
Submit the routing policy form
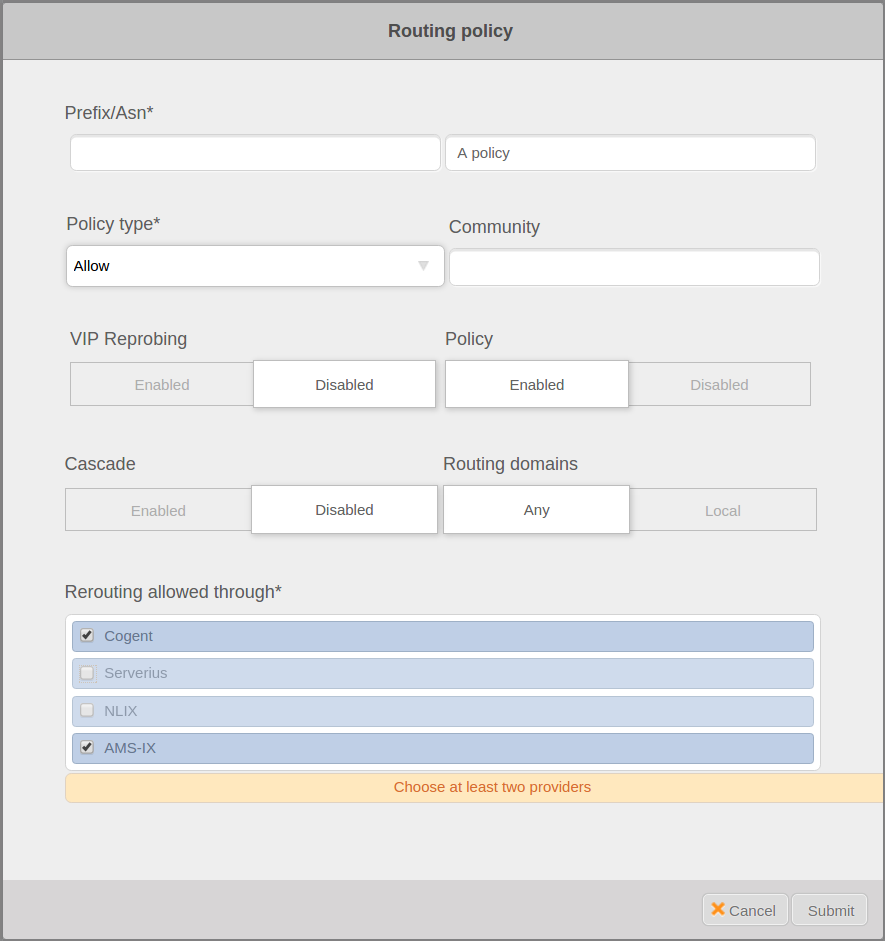(830, 910)
